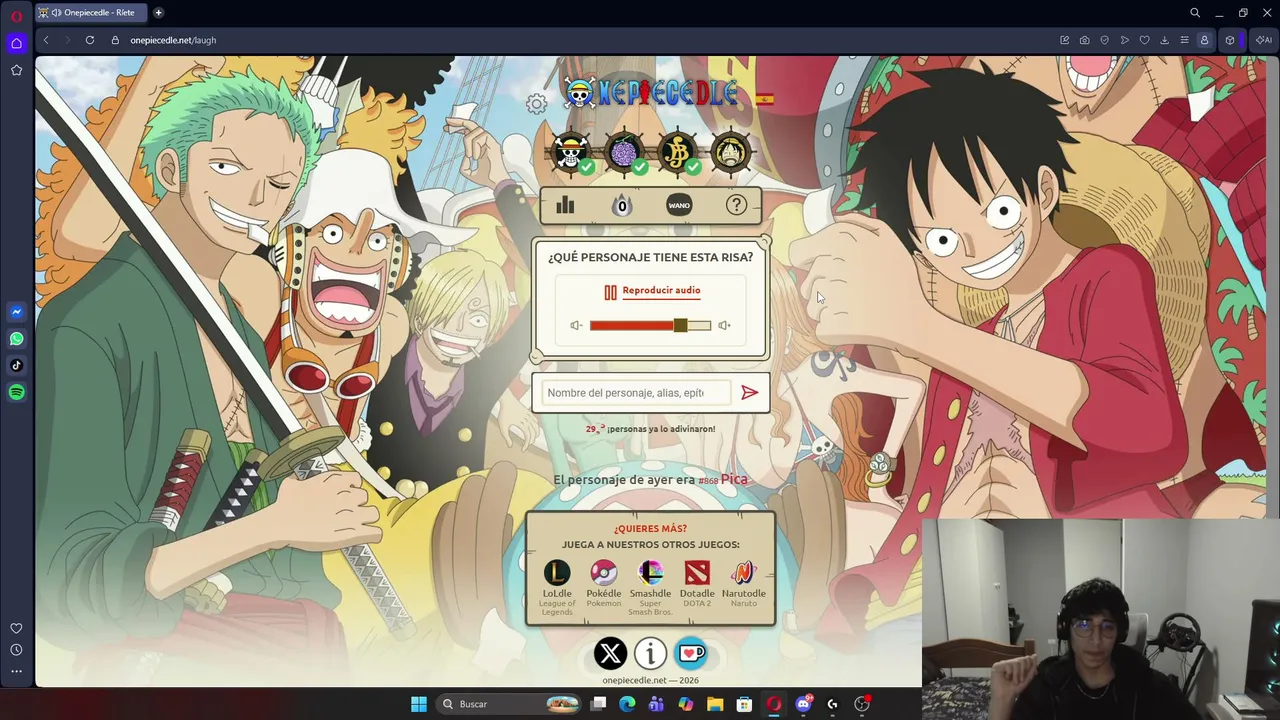The width and height of the screenshot is (1280, 720).
Task: Open the sidebar bookmarks star
Action: point(16,70)
